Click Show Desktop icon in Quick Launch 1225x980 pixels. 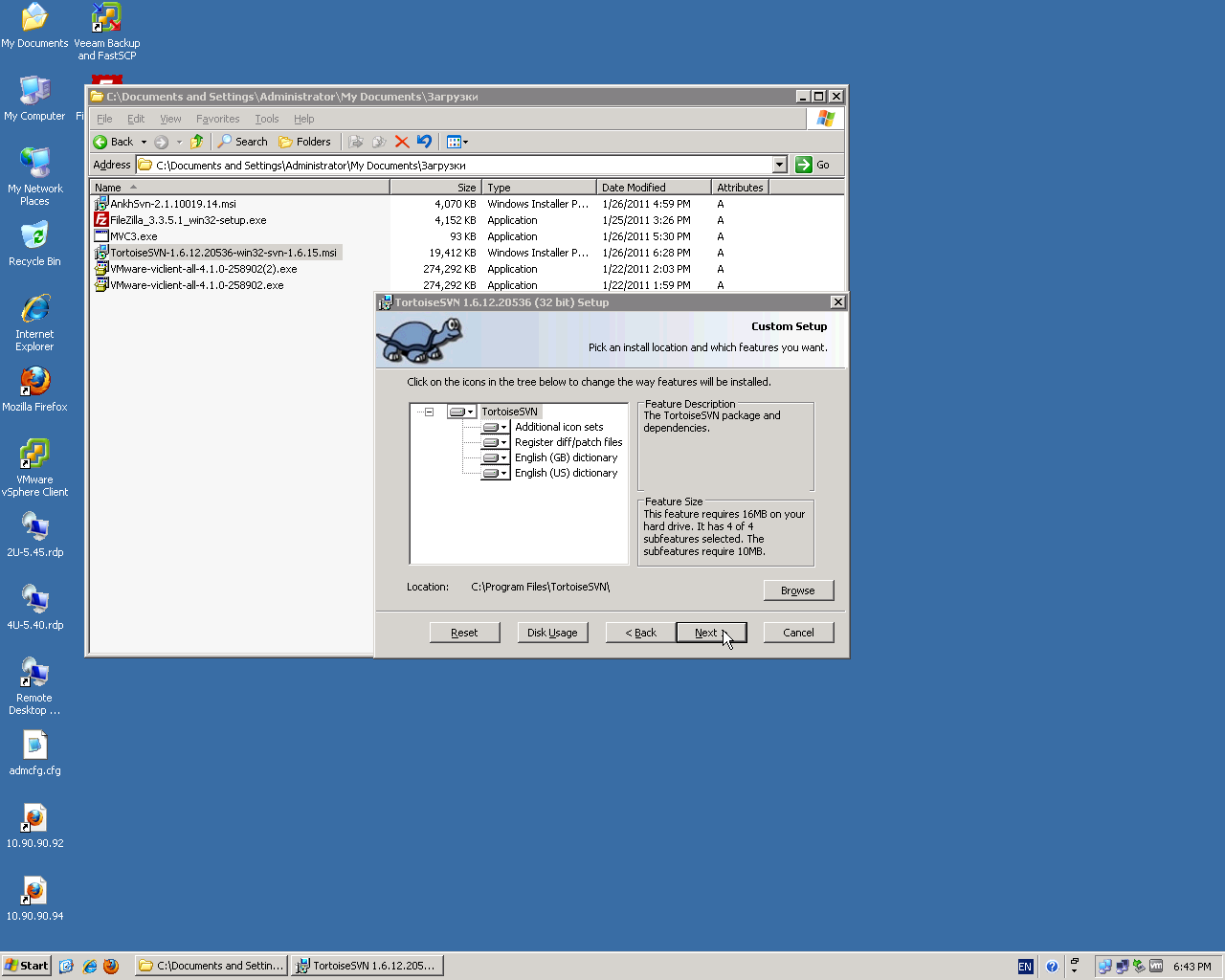tap(66, 967)
